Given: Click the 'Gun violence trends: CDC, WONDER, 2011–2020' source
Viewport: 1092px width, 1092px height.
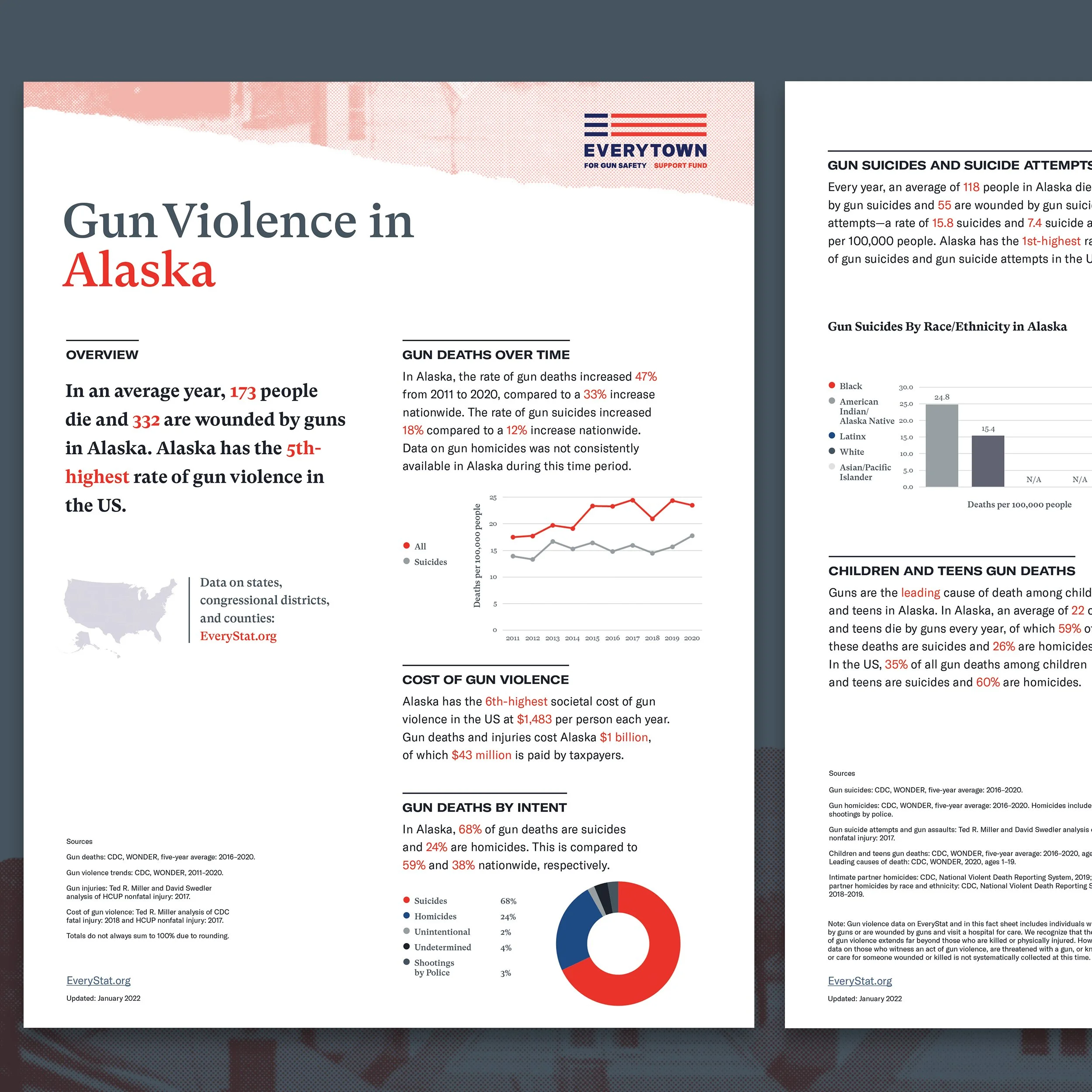Looking at the screenshot, I should (145, 873).
